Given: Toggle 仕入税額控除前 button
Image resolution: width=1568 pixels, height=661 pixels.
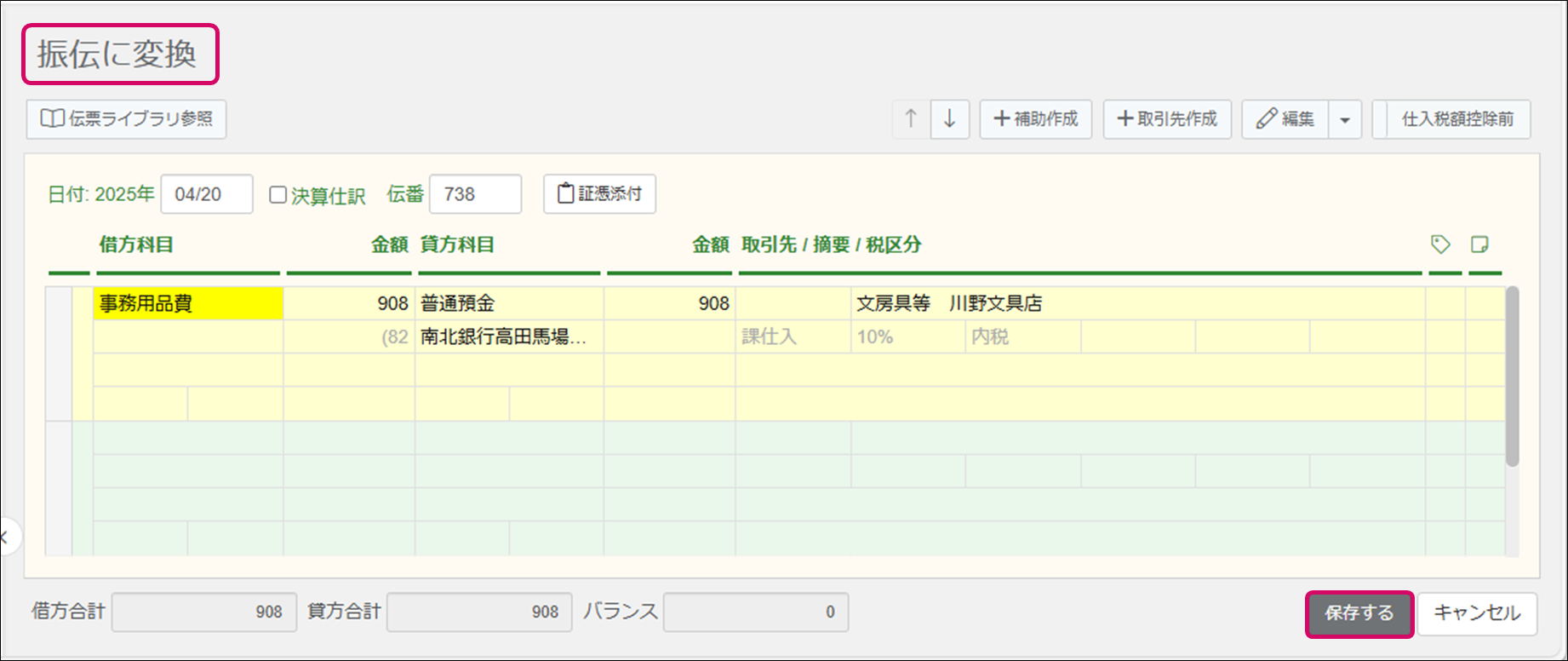Looking at the screenshot, I should point(1457,119).
